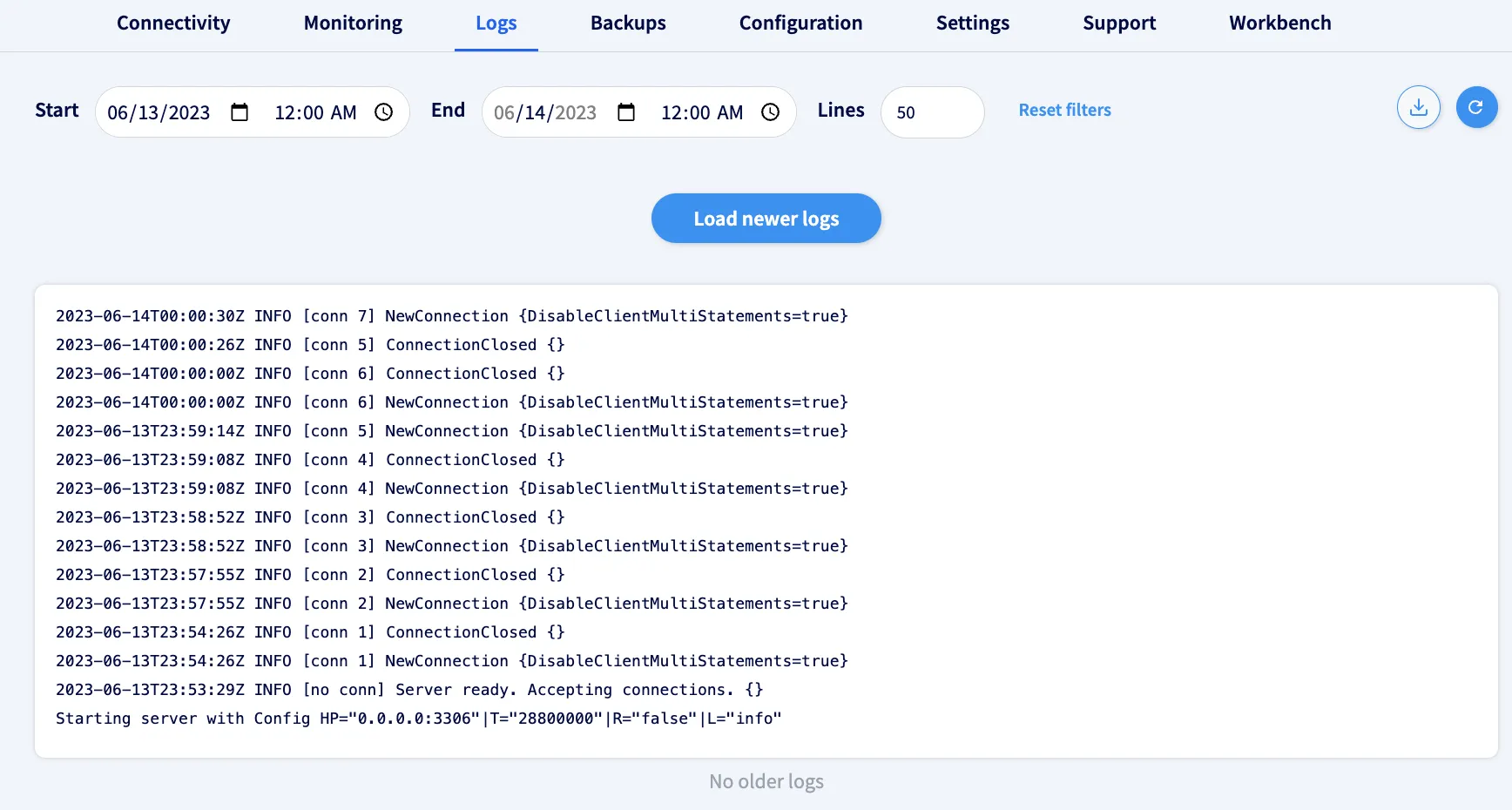
Task: Open the Connectivity tab
Action: 173,24
